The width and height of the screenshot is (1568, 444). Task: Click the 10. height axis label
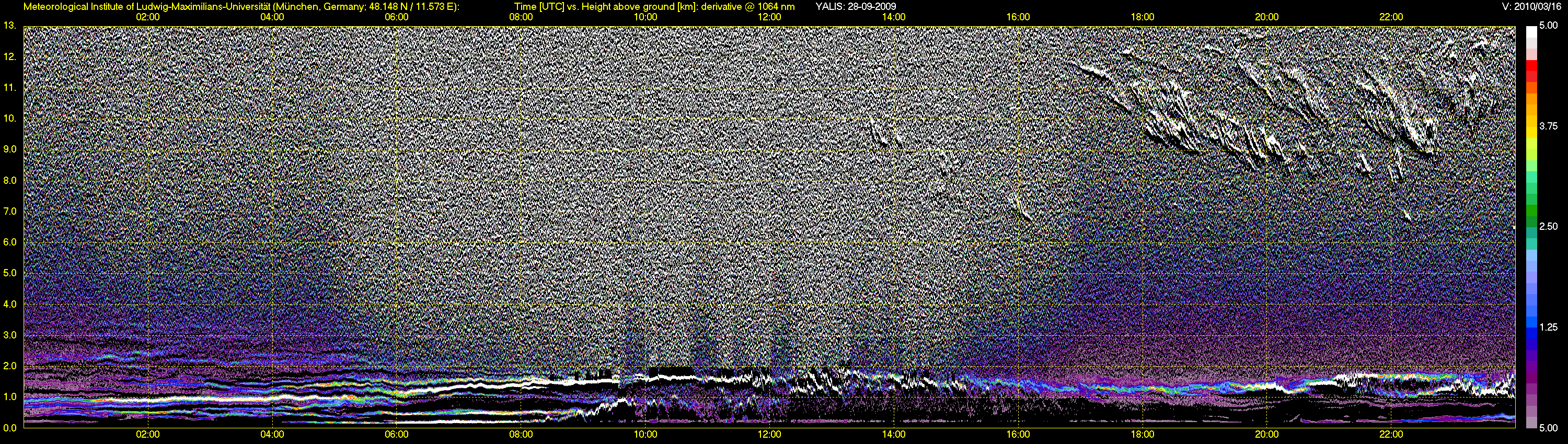click(10, 118)
